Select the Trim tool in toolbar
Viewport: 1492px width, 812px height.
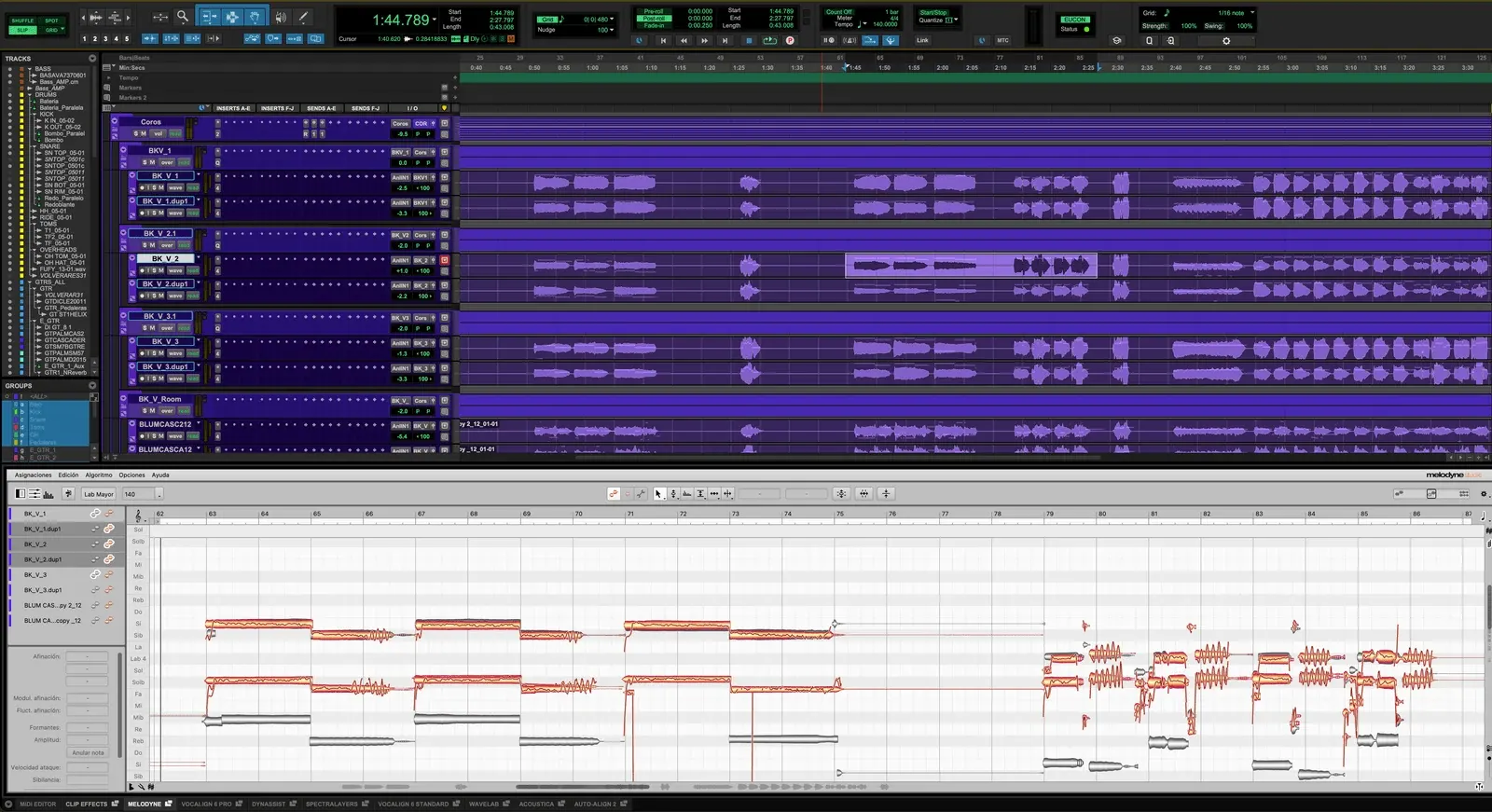coord(209,17)
